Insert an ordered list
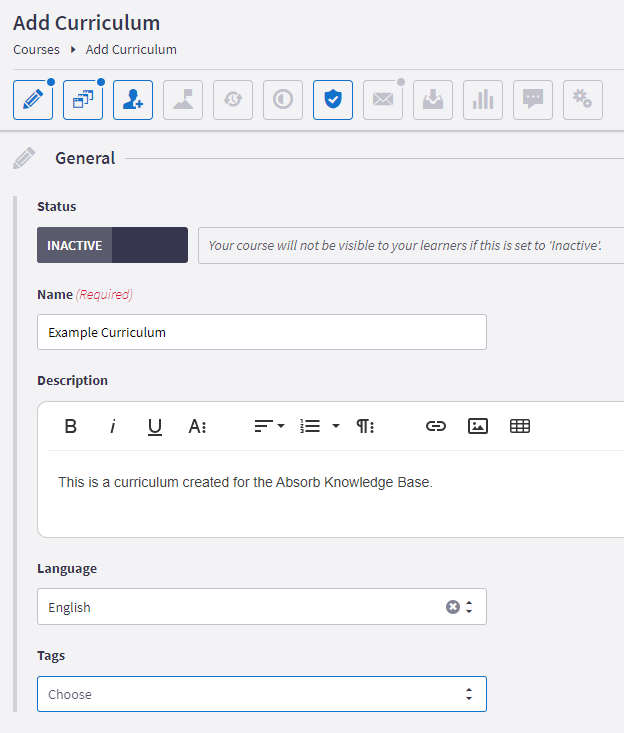This screenshot has width=624, height=733. click(310, 426)
